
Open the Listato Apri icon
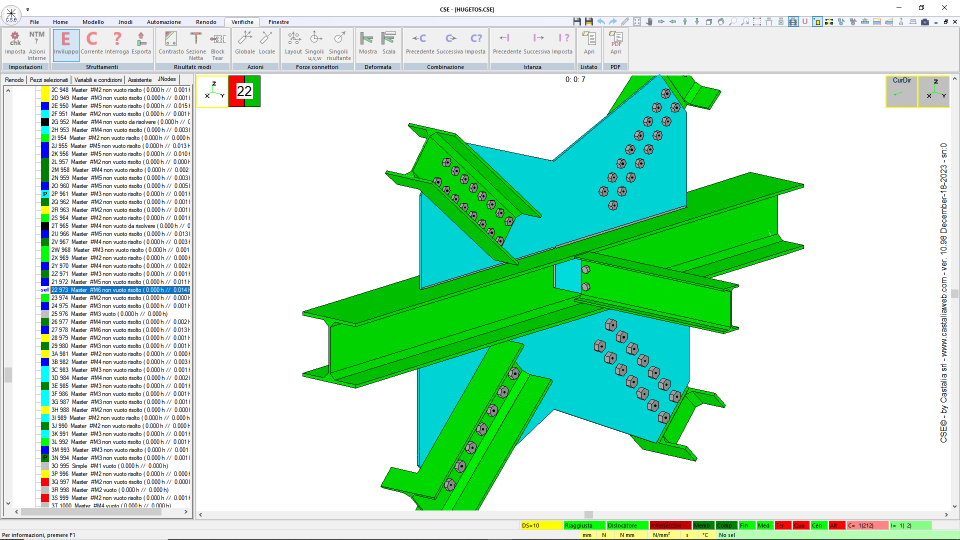click(x=589, y=43)
